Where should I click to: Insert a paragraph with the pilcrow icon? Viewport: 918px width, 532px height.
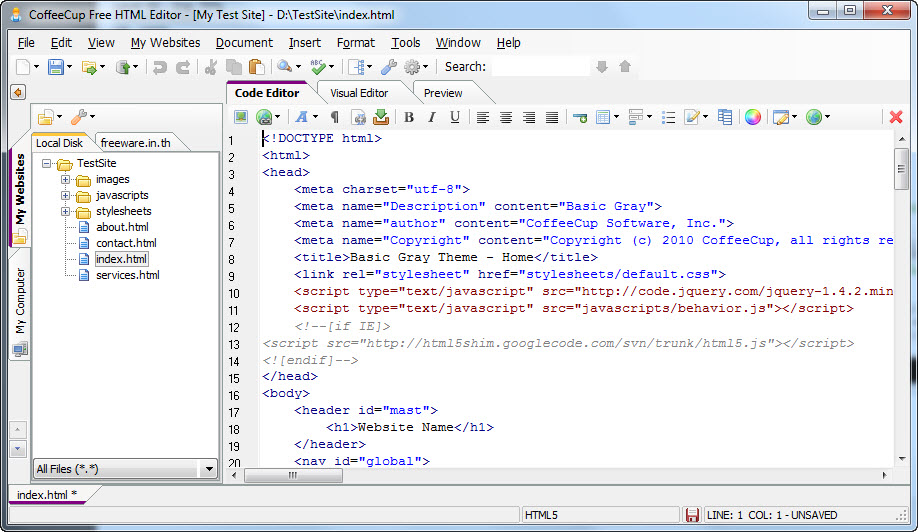coord(335,117)
